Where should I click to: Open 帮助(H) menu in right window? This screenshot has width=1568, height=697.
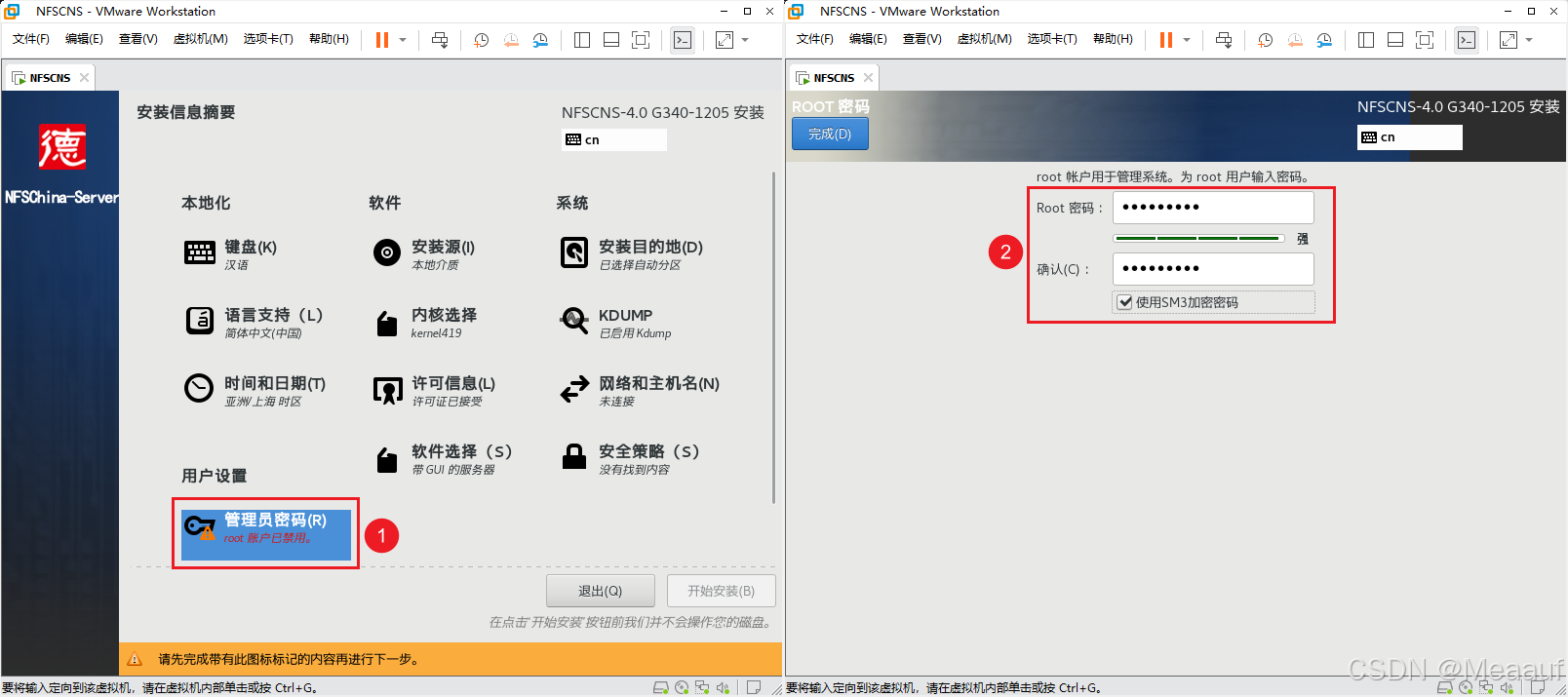[1113, 39]
